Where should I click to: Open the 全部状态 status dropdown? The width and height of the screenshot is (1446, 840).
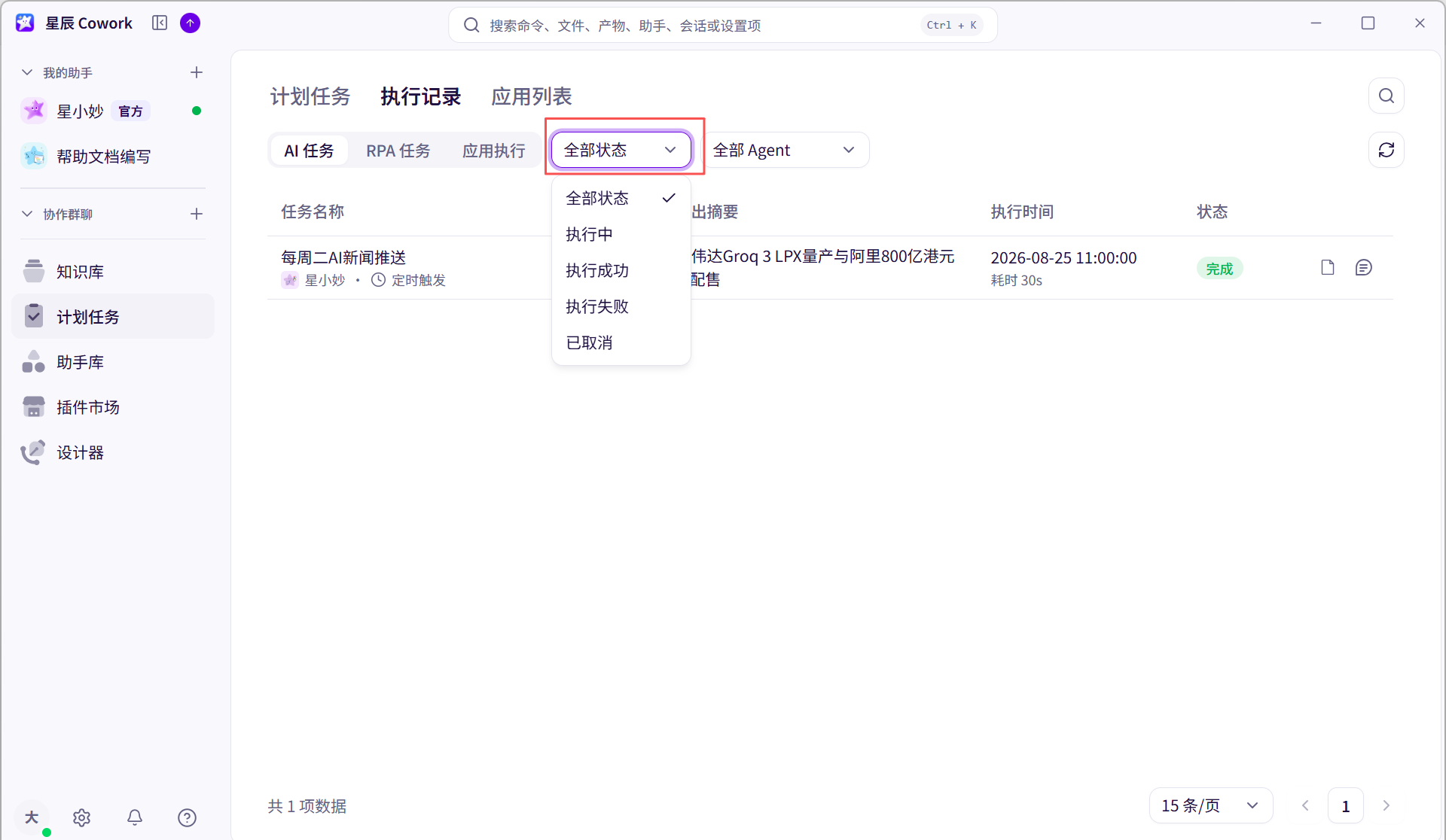(x=621, y=150)
